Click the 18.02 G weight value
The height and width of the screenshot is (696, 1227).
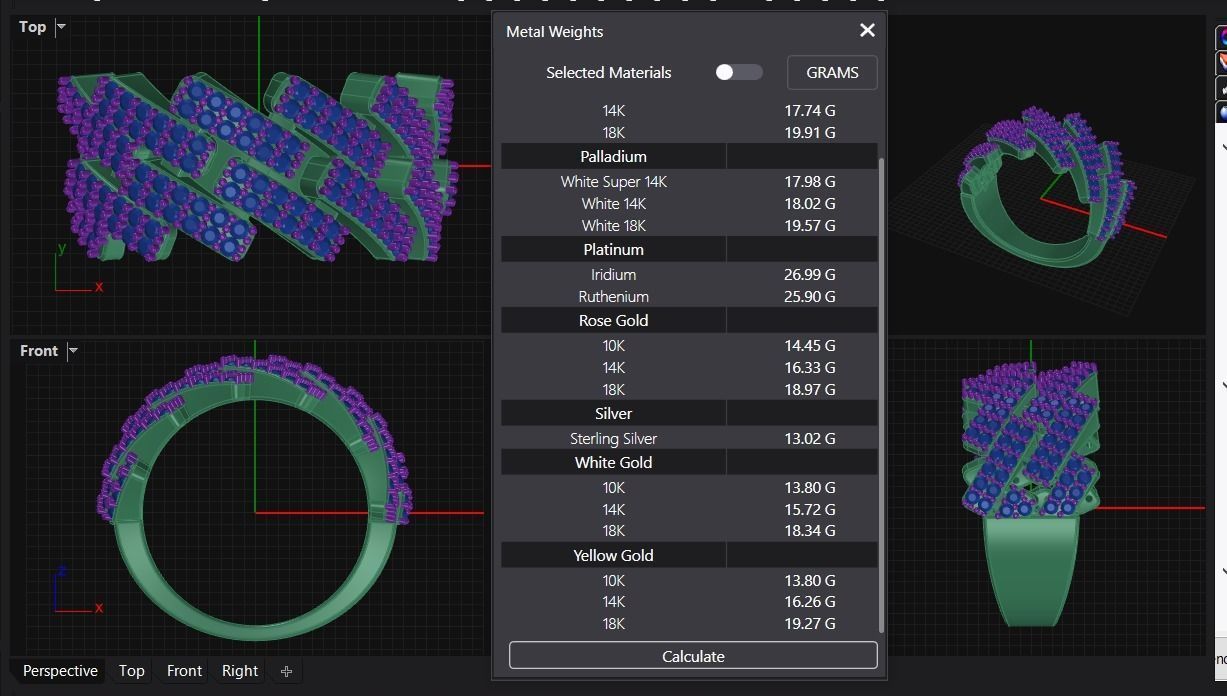809,204
